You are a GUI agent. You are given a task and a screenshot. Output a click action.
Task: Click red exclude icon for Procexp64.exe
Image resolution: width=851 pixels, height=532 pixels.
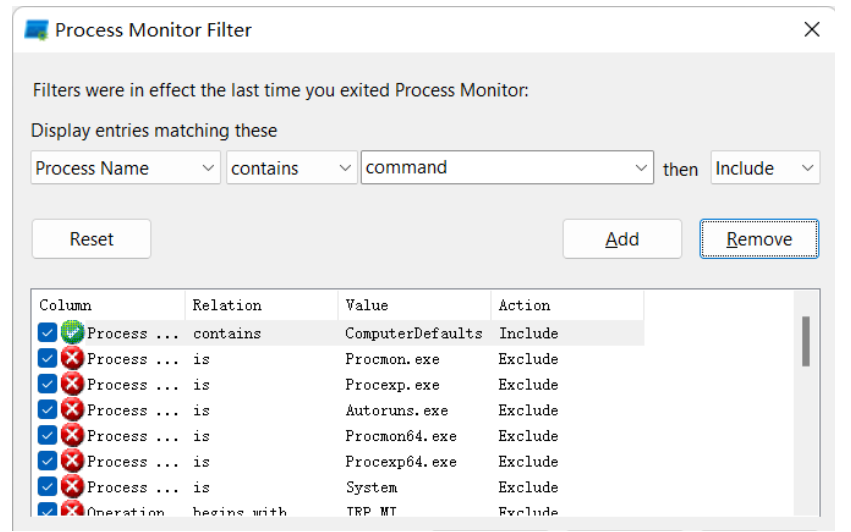72,462
